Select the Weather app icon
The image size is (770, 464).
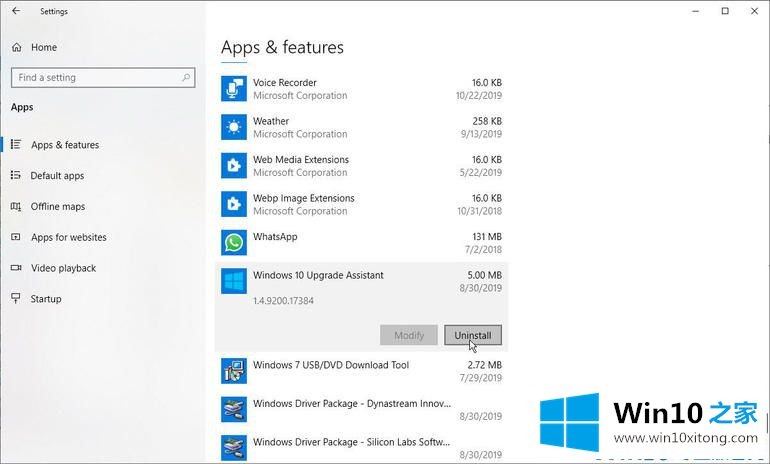pos(234,127)
